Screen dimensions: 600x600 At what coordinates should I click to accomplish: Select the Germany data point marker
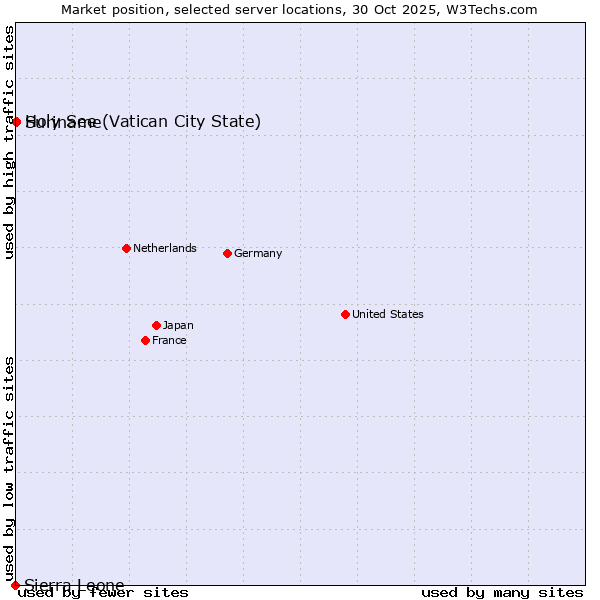[x=227, y=253]
